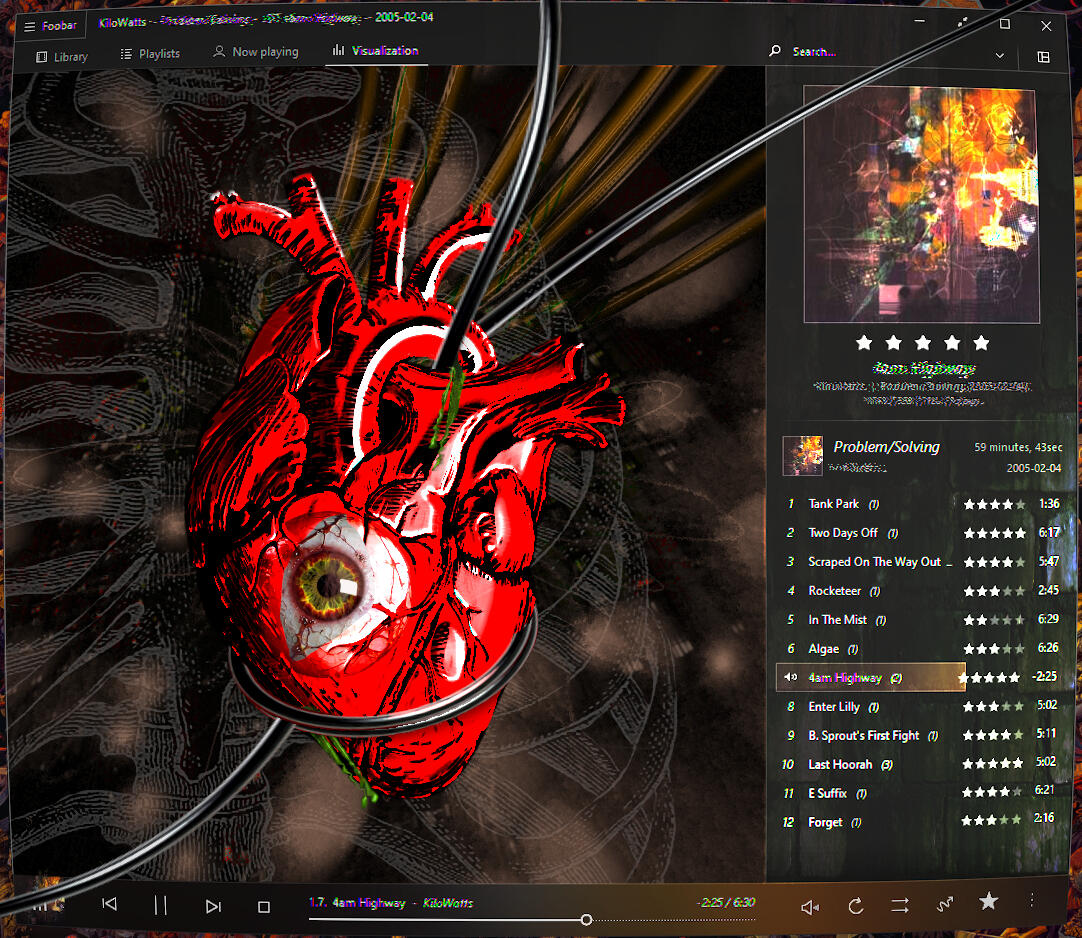Viewport: 1082px width, 938px height.
Task: Open the Foobar hamburger menu
Action: point(30,26)
